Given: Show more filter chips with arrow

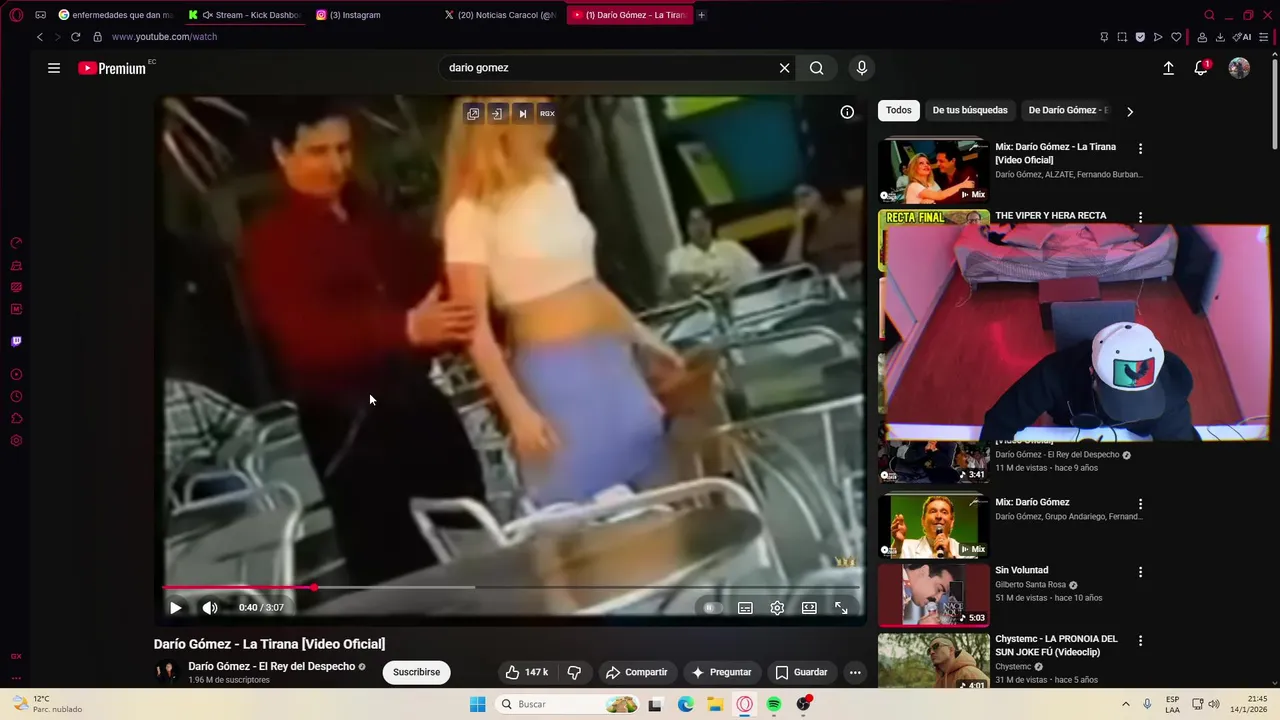Looking at the screenshot, I should pos(1130,111).
